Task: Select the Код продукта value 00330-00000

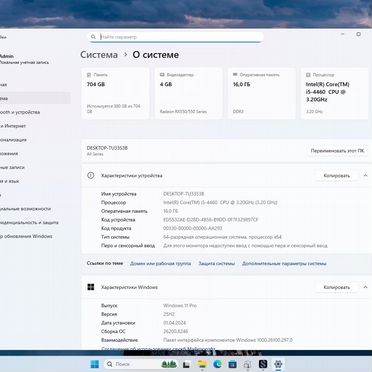Action: pyautogui.click(x=193, y=228)
